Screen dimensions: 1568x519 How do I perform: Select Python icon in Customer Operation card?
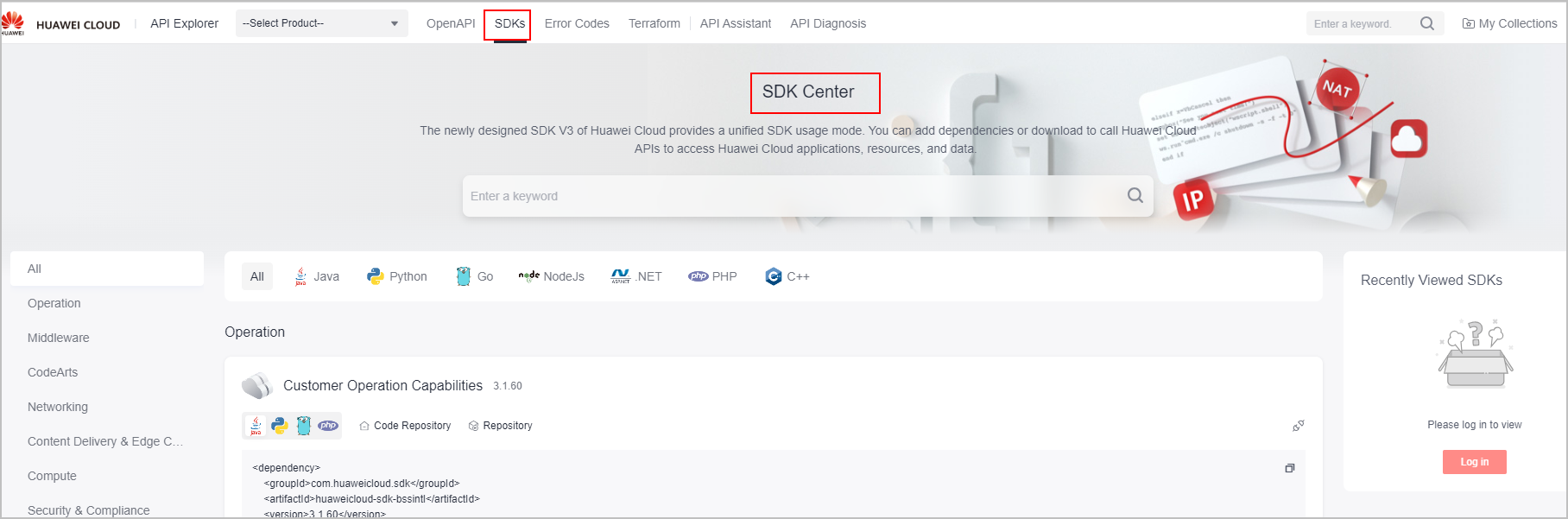tap(280, 426)
